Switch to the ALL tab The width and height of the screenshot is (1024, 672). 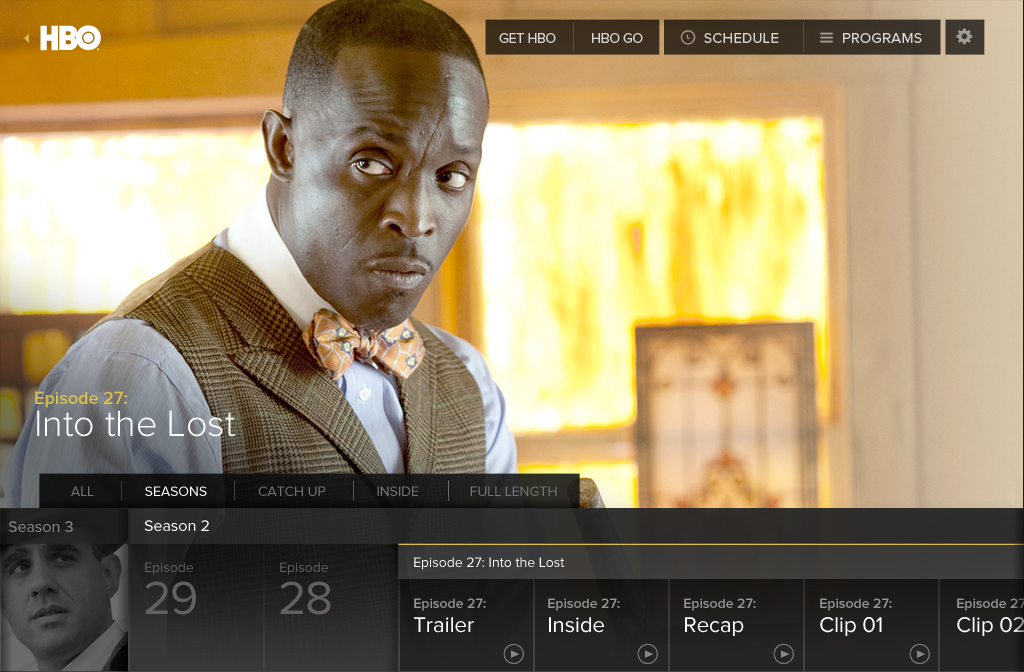(82, 491)
